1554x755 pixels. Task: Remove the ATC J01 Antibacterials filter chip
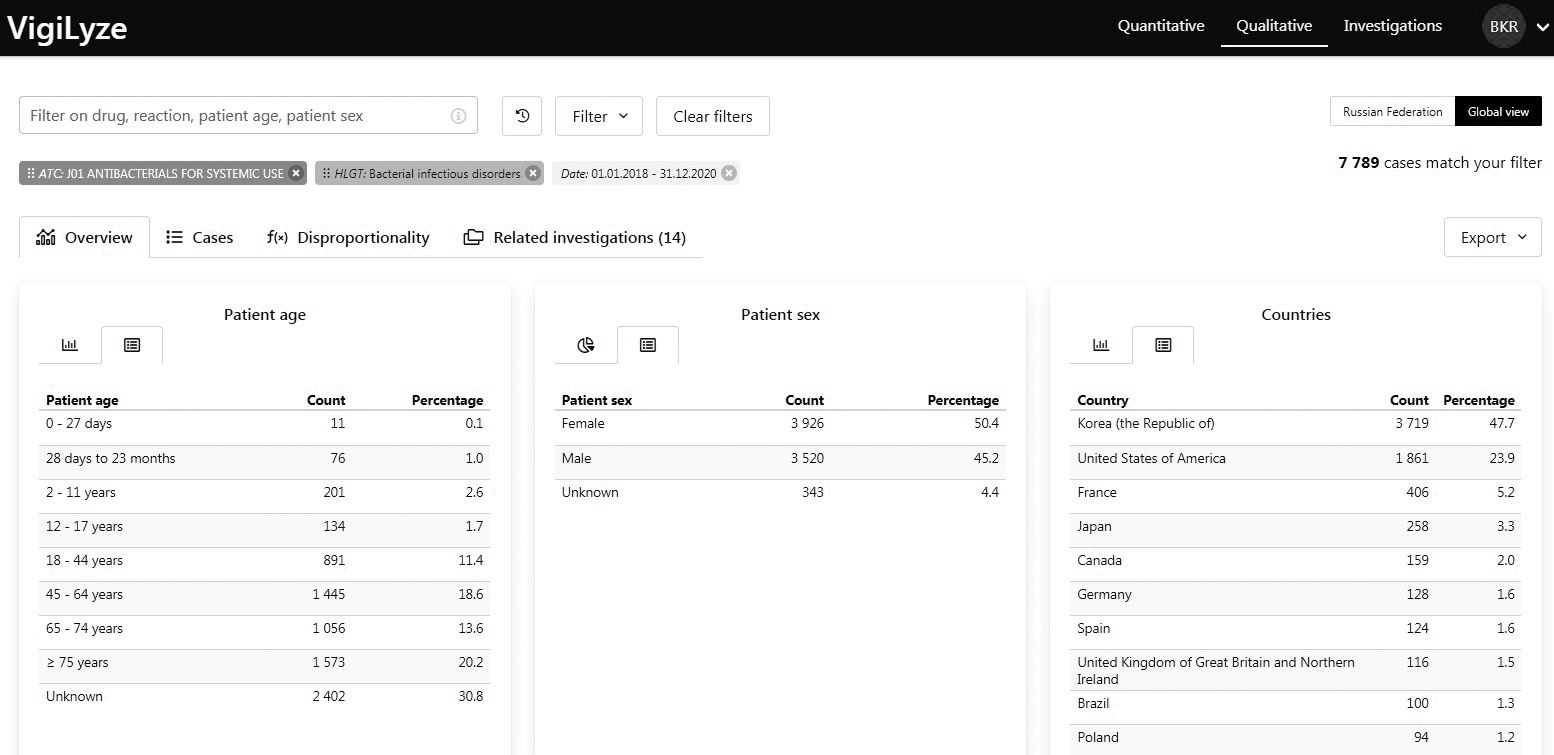[296, 173]
